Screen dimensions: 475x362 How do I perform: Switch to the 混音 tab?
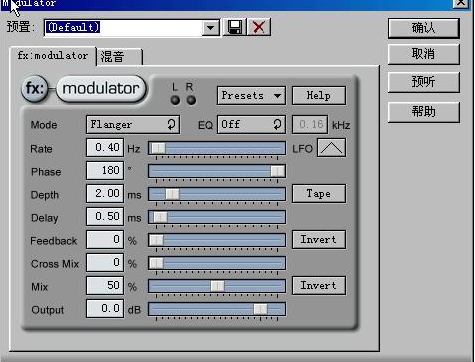coord(119,57)
